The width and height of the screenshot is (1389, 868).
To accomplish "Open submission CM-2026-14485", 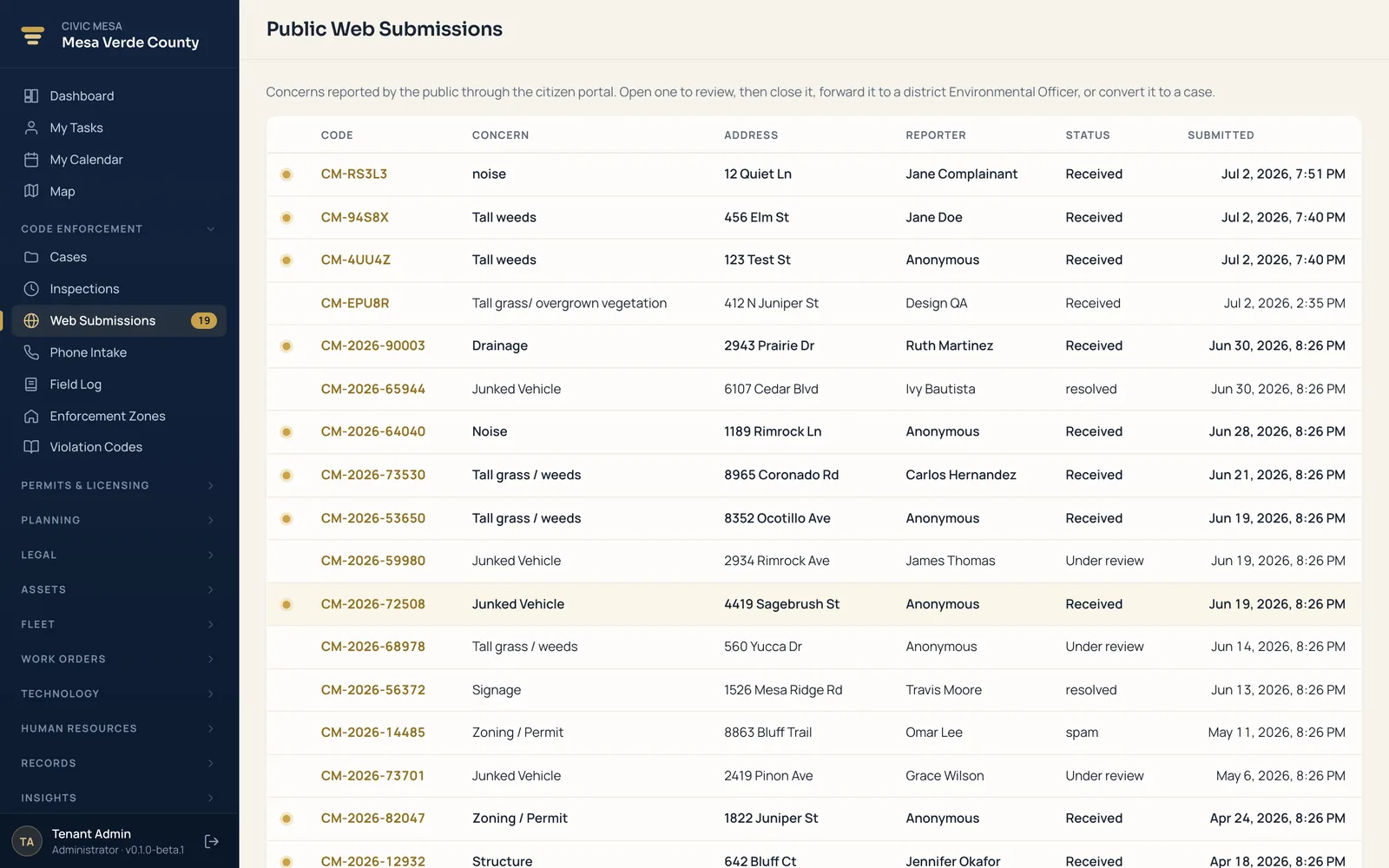I will [x=373, y=733].
